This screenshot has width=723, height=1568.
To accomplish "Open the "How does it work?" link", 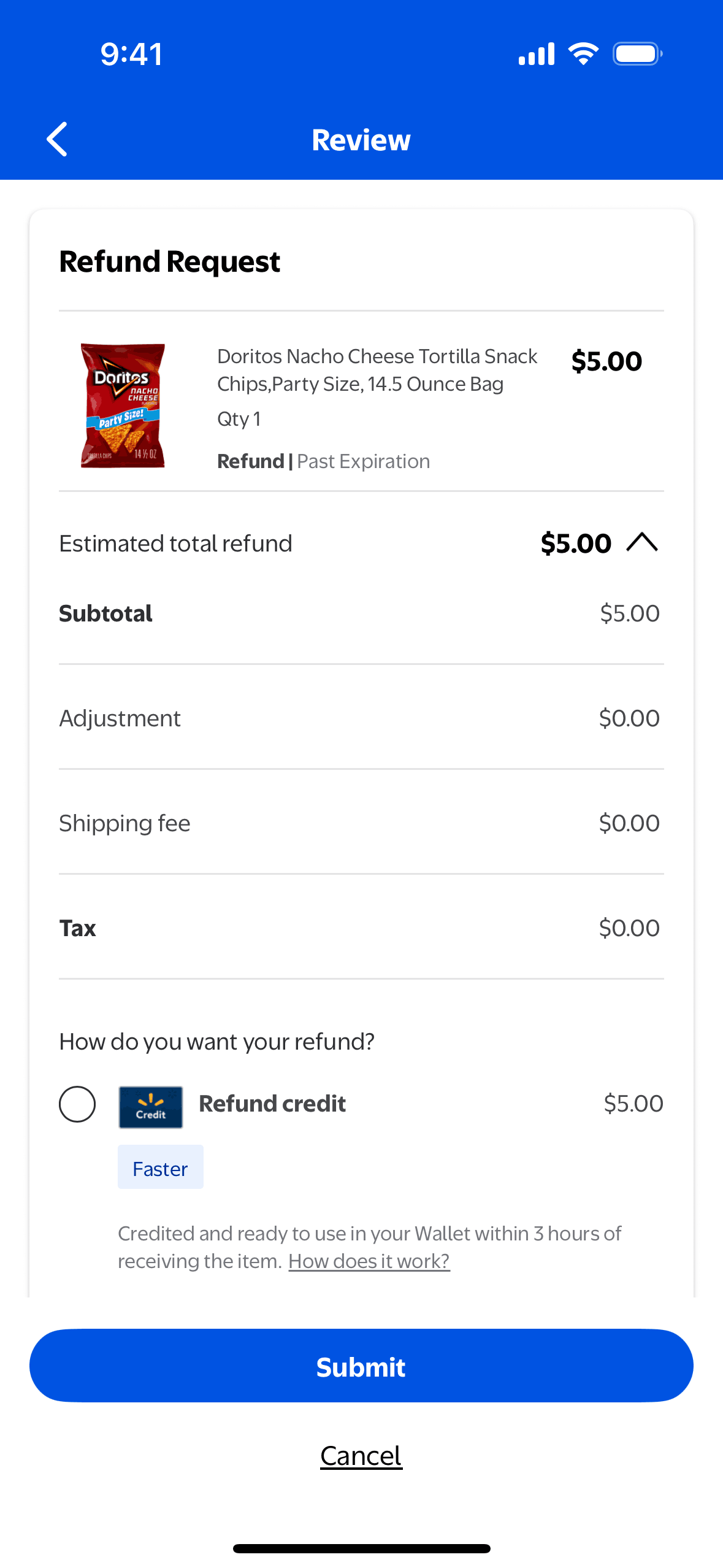I will pyautogui.click(x=369, y=1261).
